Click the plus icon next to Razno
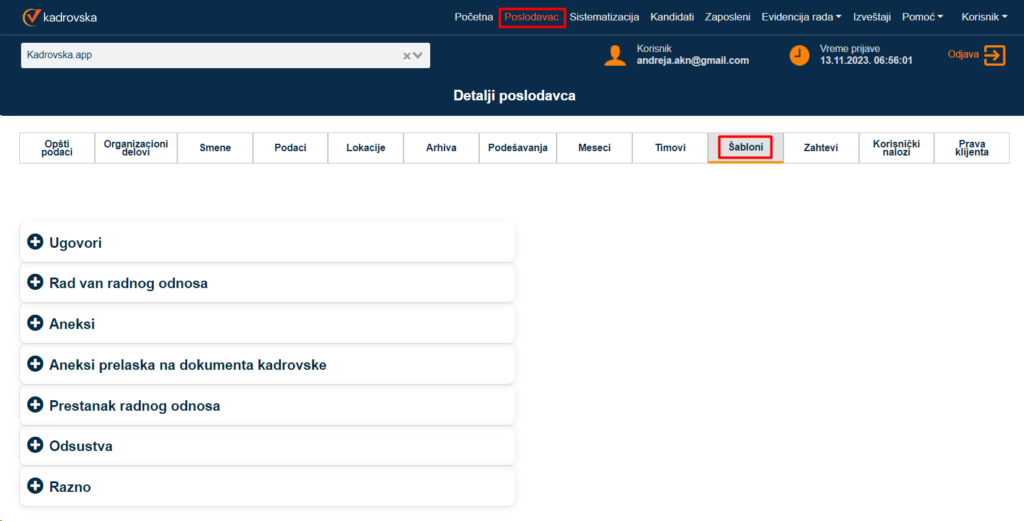 click(x=36, y=487)
